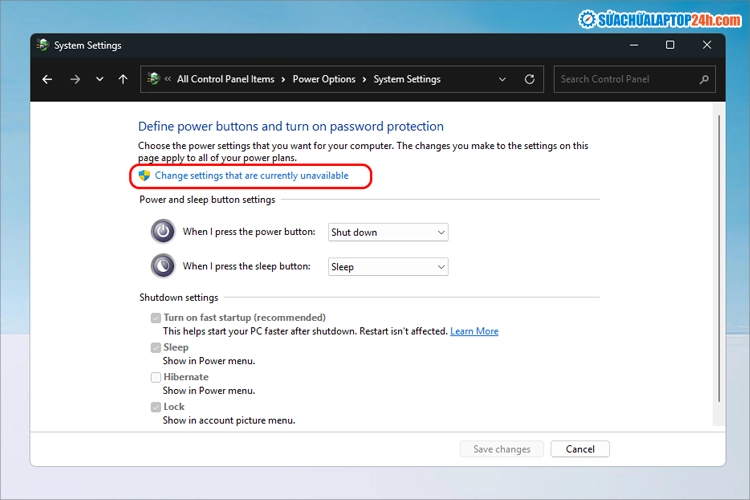This screenshot has width=750, height=500.
Task: Expand the chevron after Power Options breadcrumb
Action: [x=364, y=79]
